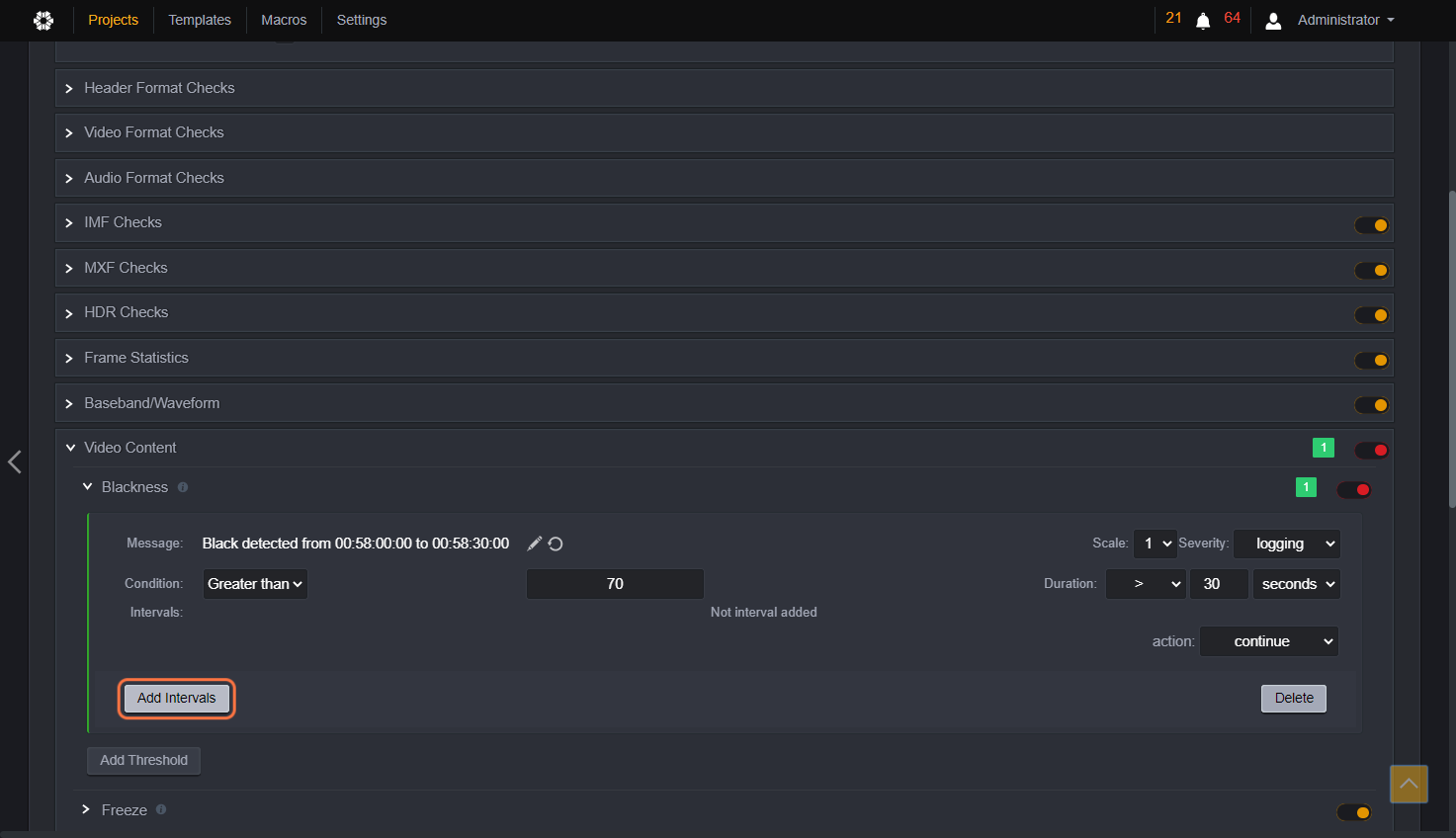Reset the message with the refresh icon
1456x838 pixels.
556,544
